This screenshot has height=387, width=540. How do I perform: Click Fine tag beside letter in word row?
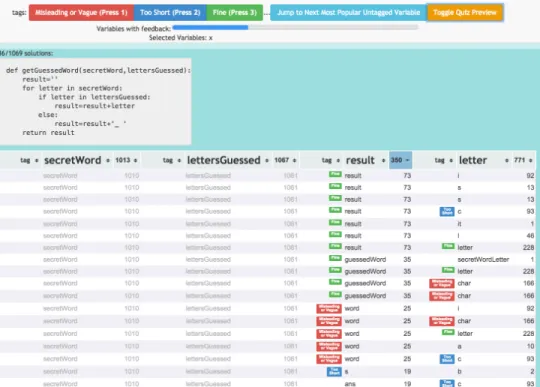point(448,332)
